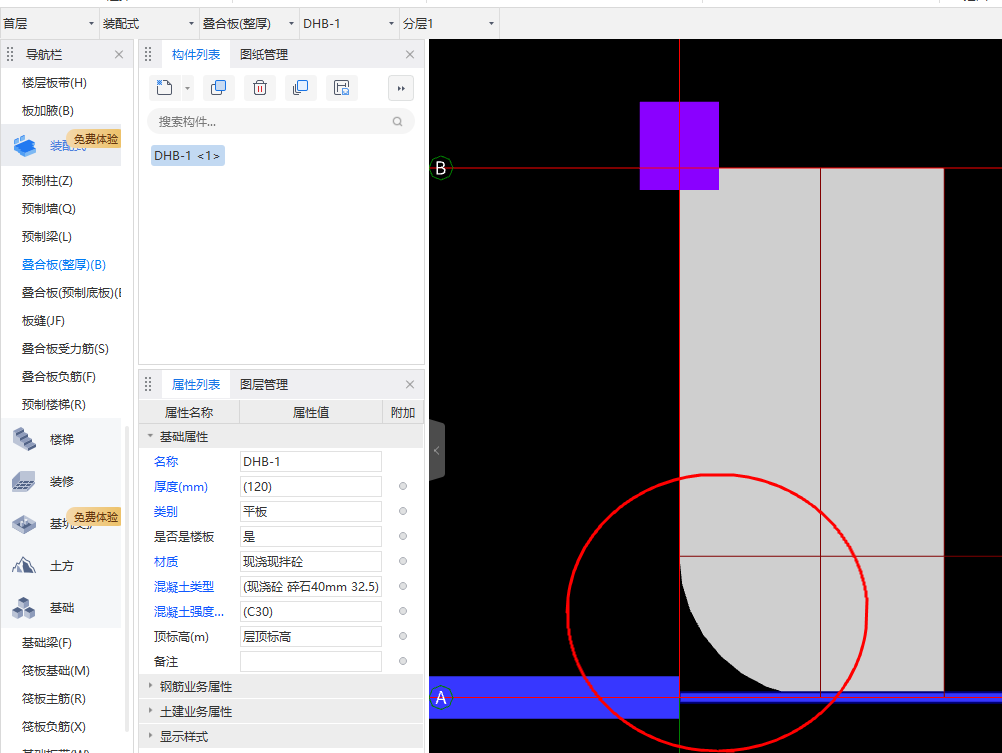Select 叠合板负筋(F) in navigation
Screen dimensions: 1002x753
click(x=59, y=376)
